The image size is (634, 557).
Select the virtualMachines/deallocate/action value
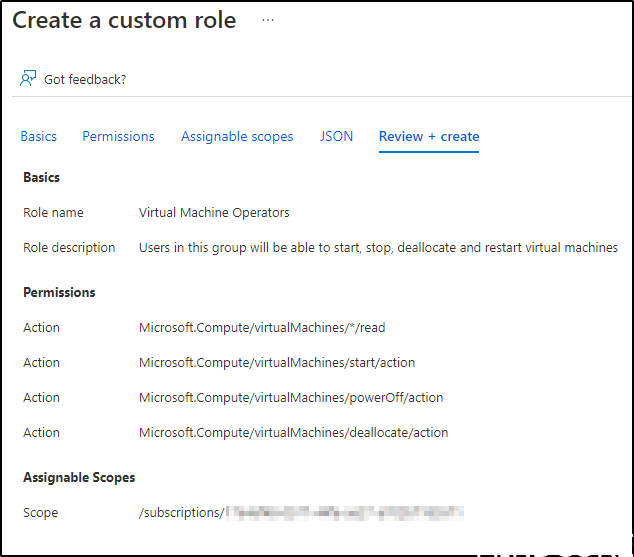point(294,433)
